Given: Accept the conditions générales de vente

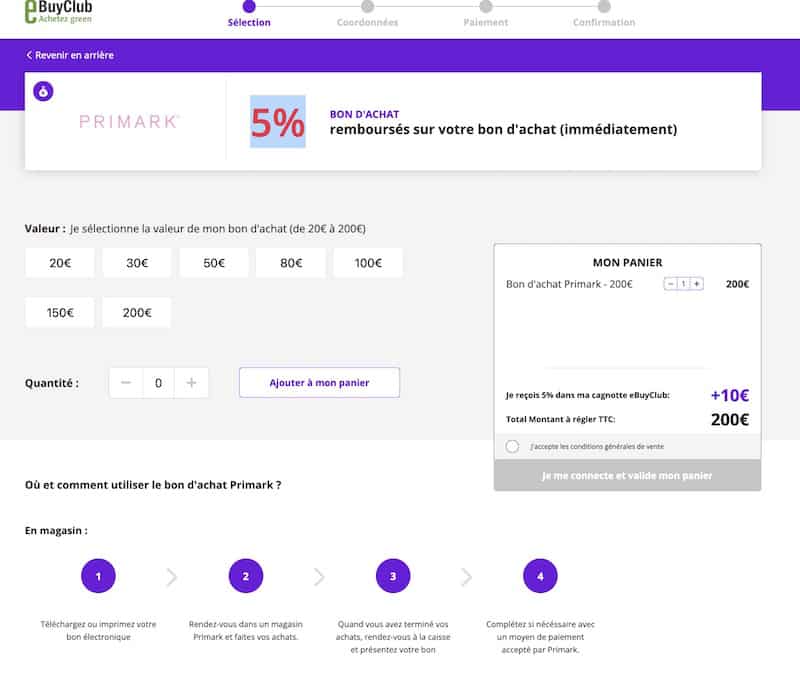Looking at the screenshot, I should click(513, 446).
